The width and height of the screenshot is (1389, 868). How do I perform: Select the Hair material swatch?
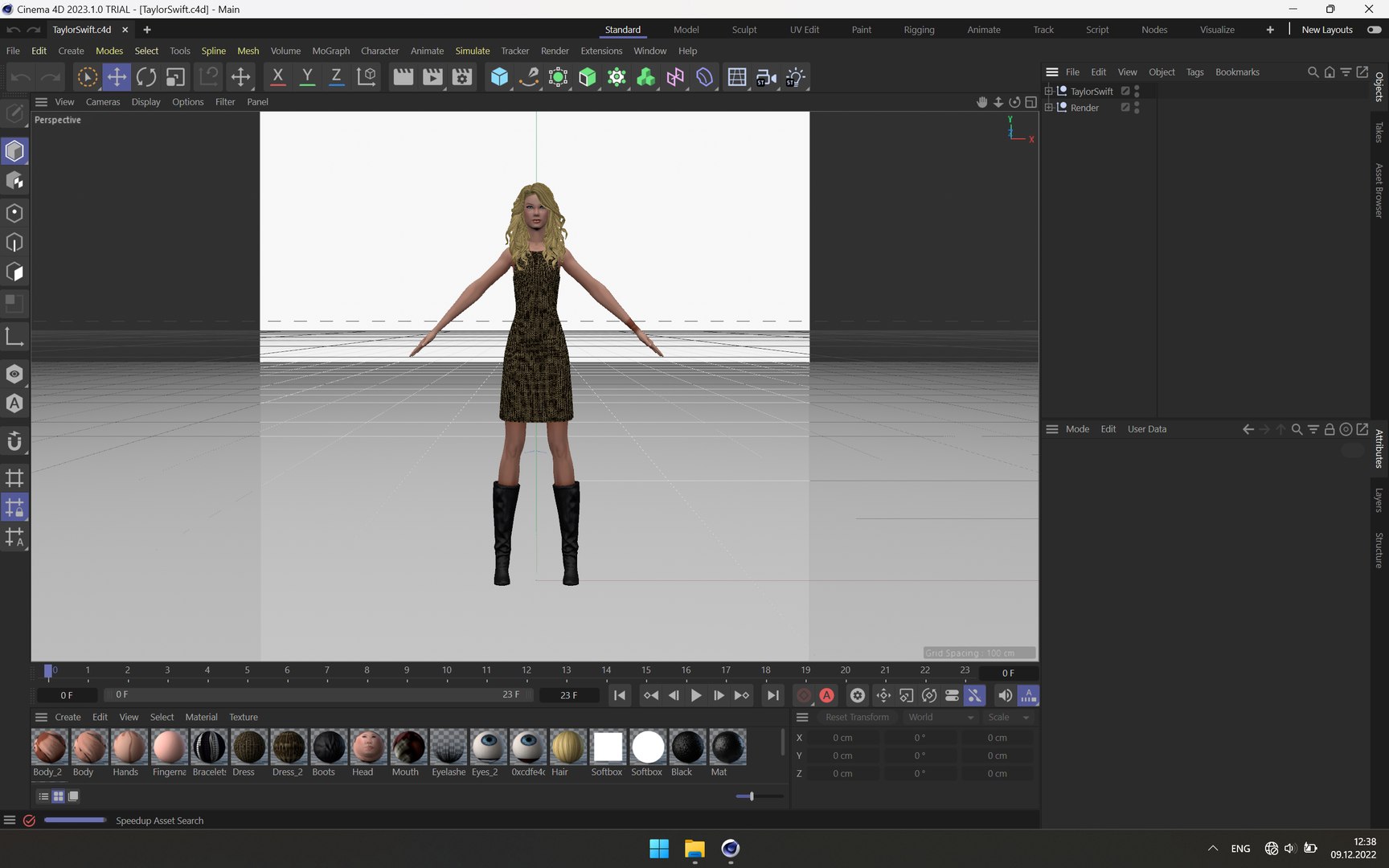coord(567,747)
